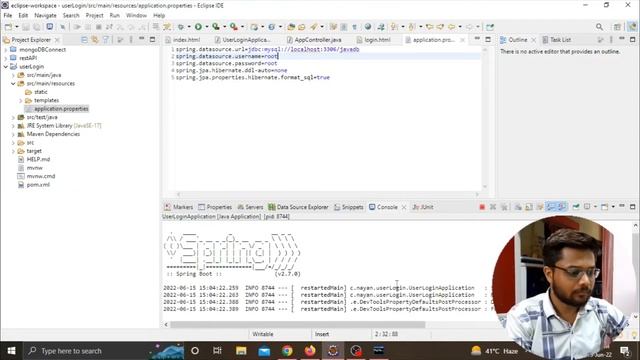Open New wizard dropdown arrow

pos(17,27)
